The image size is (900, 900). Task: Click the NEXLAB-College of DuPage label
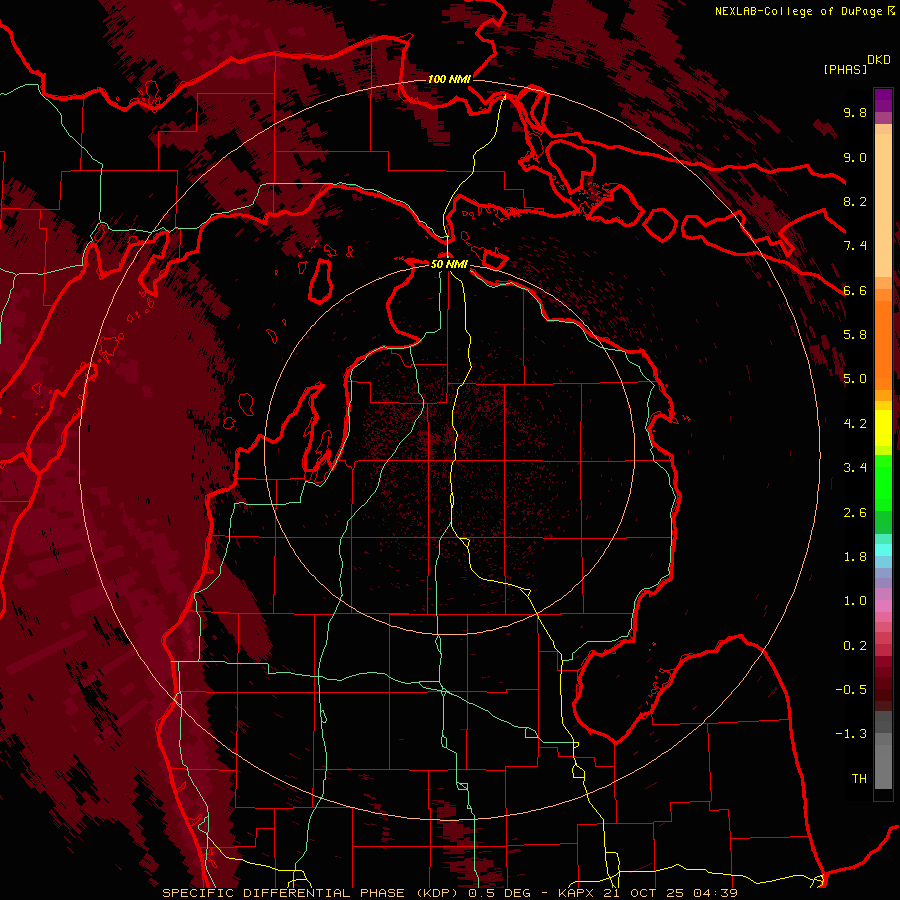799,11
